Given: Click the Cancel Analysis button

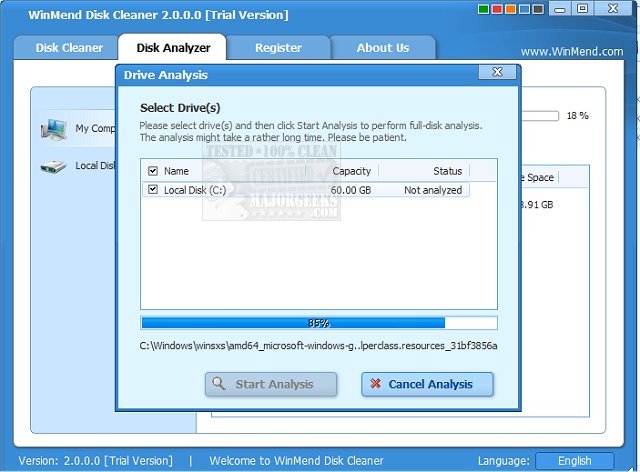Looking at the screenshot, I should 427,384.
